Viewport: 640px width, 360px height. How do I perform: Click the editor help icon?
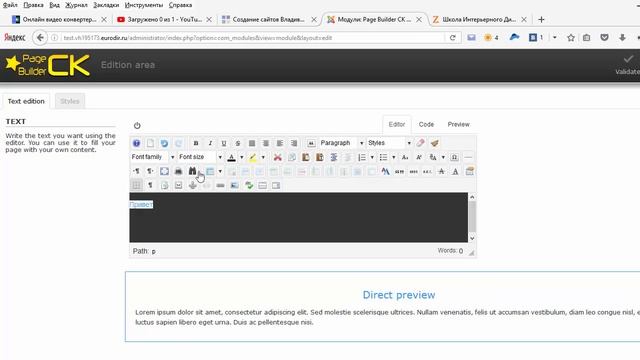click(x=136, y=143)
